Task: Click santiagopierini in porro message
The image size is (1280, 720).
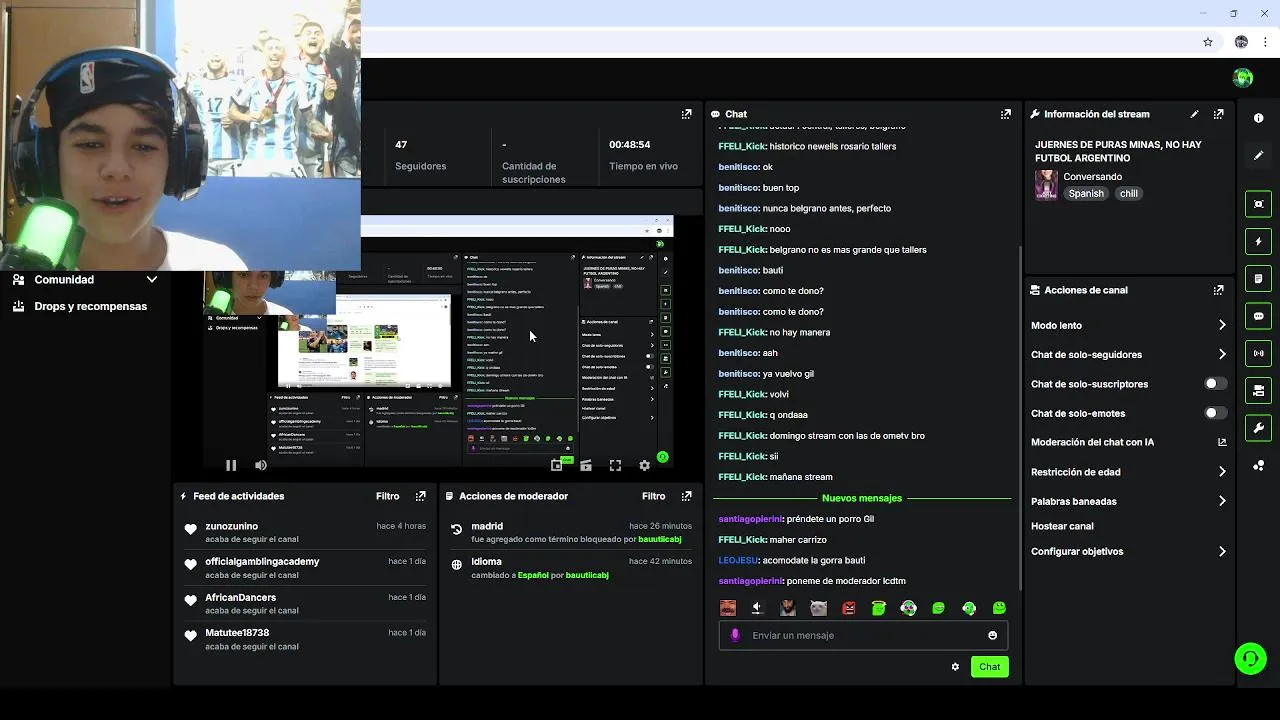Action: pyautogui.click(x=751, y=519)
